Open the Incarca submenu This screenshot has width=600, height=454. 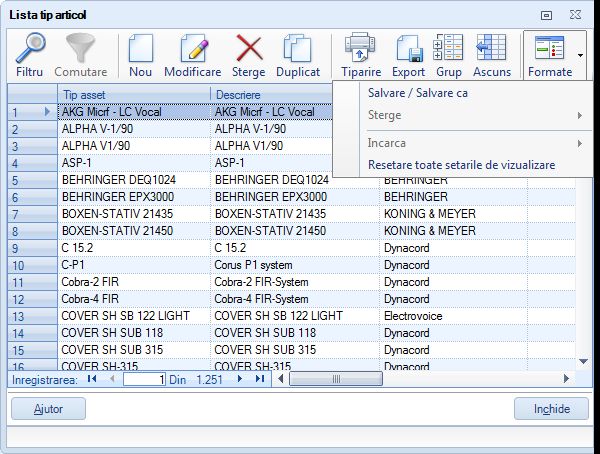[462, 143]
